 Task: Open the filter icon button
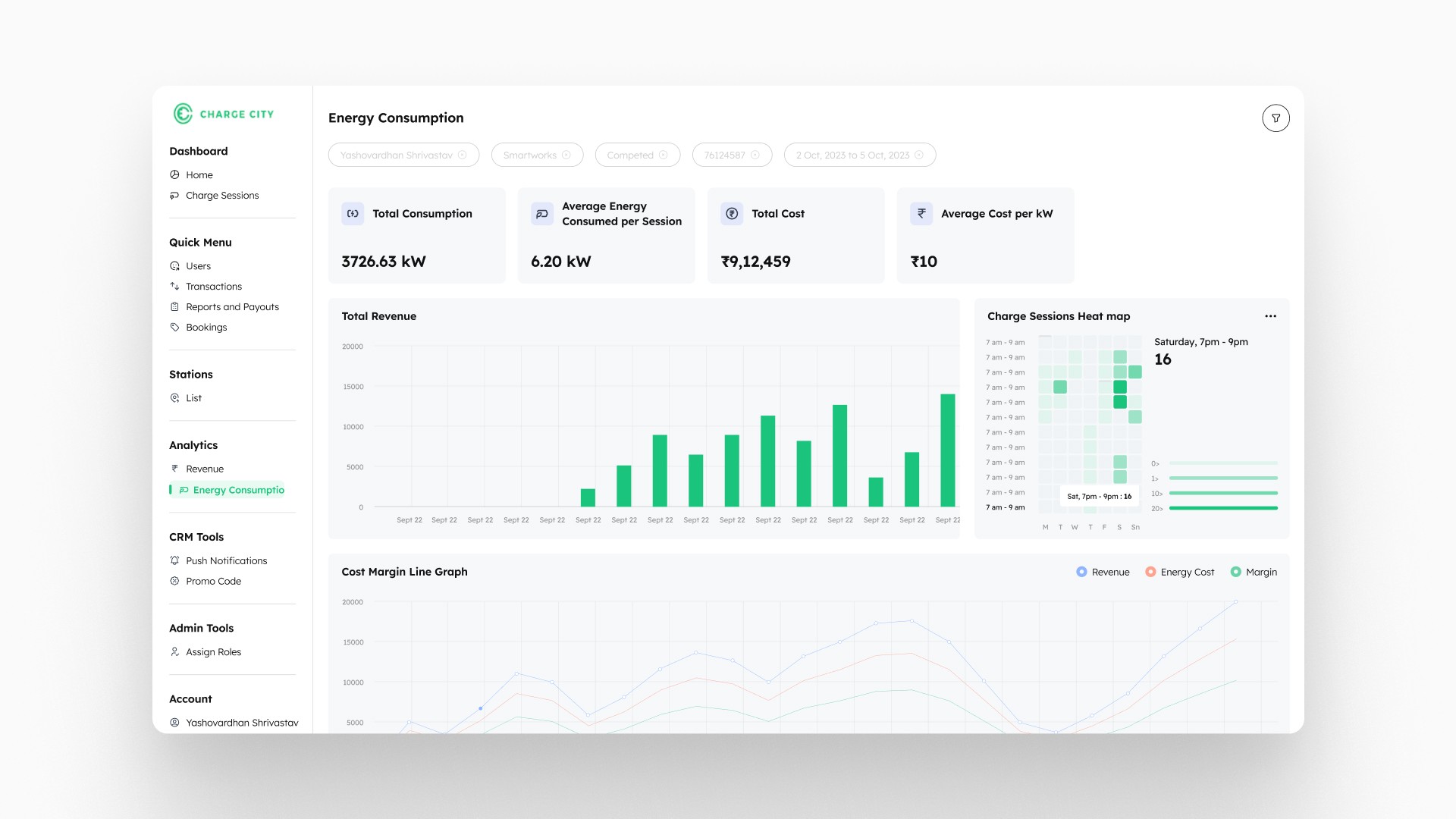(x=1276, y=118)
